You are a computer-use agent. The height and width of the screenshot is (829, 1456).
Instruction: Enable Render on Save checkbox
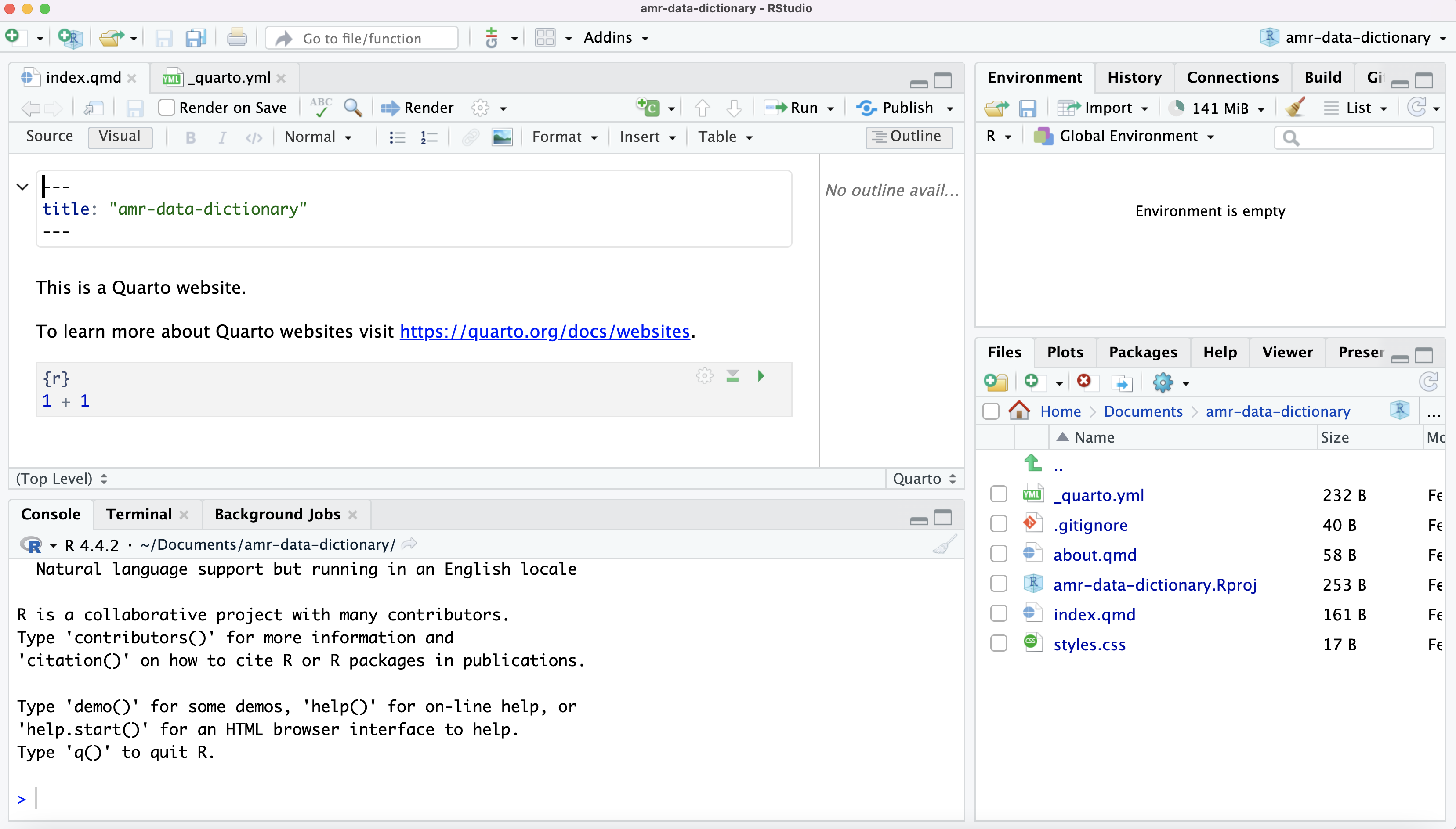[x=167, y=107]
